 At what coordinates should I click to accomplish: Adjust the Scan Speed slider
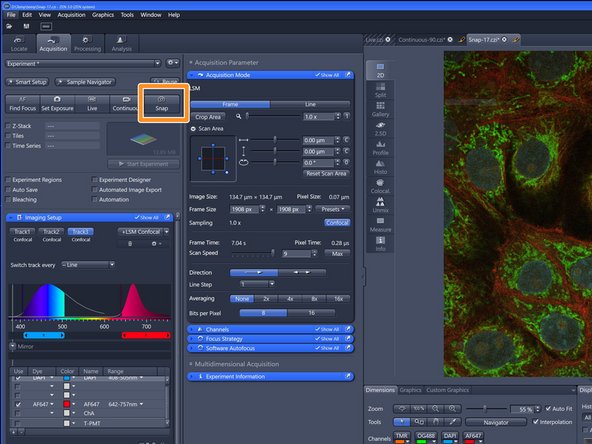click(x=253, y=253)
